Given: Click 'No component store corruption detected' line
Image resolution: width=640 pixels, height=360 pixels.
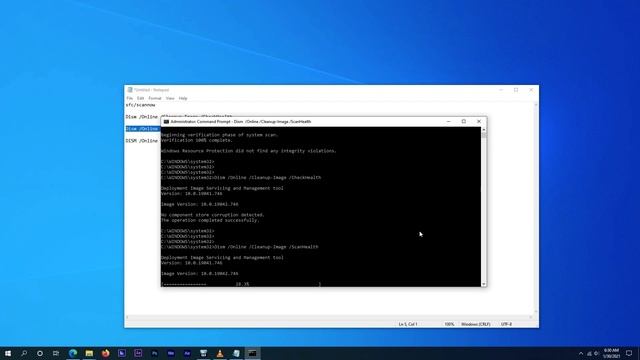Looking at the screenshot, I should pos(213,215).
